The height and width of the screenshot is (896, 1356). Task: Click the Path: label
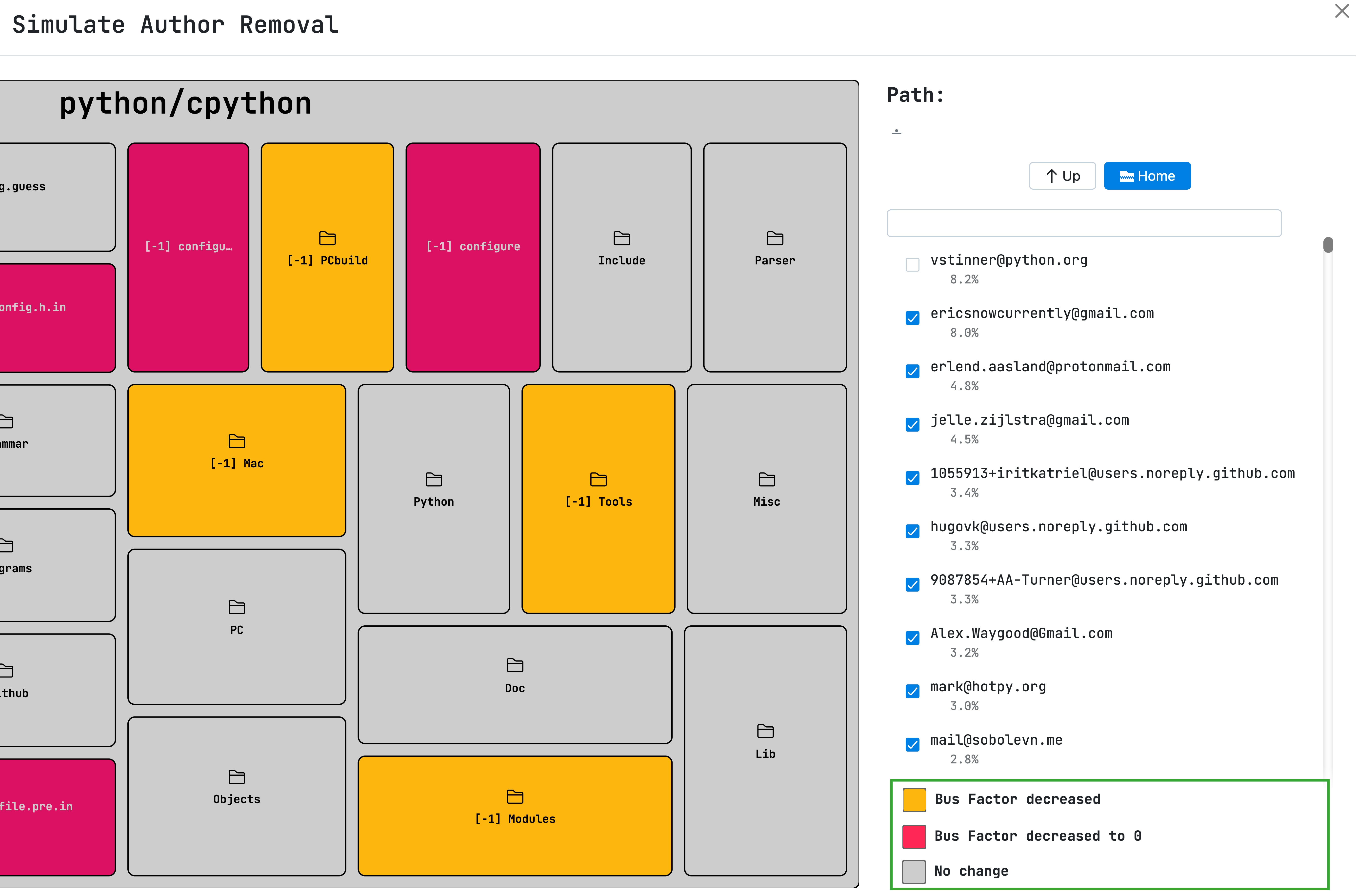pyautogui.click(x=916, y=95)
